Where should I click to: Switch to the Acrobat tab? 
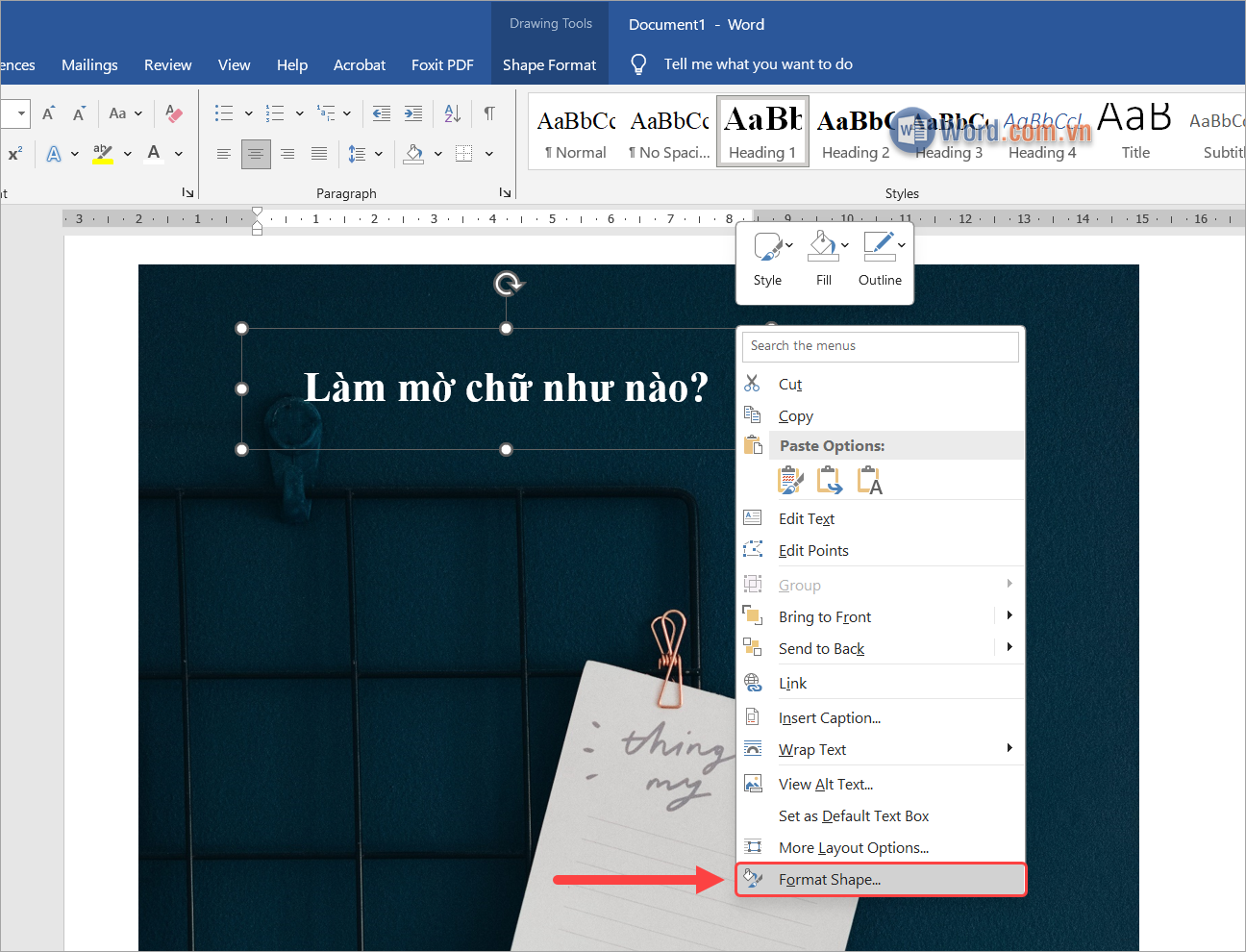tap(360, 64)
